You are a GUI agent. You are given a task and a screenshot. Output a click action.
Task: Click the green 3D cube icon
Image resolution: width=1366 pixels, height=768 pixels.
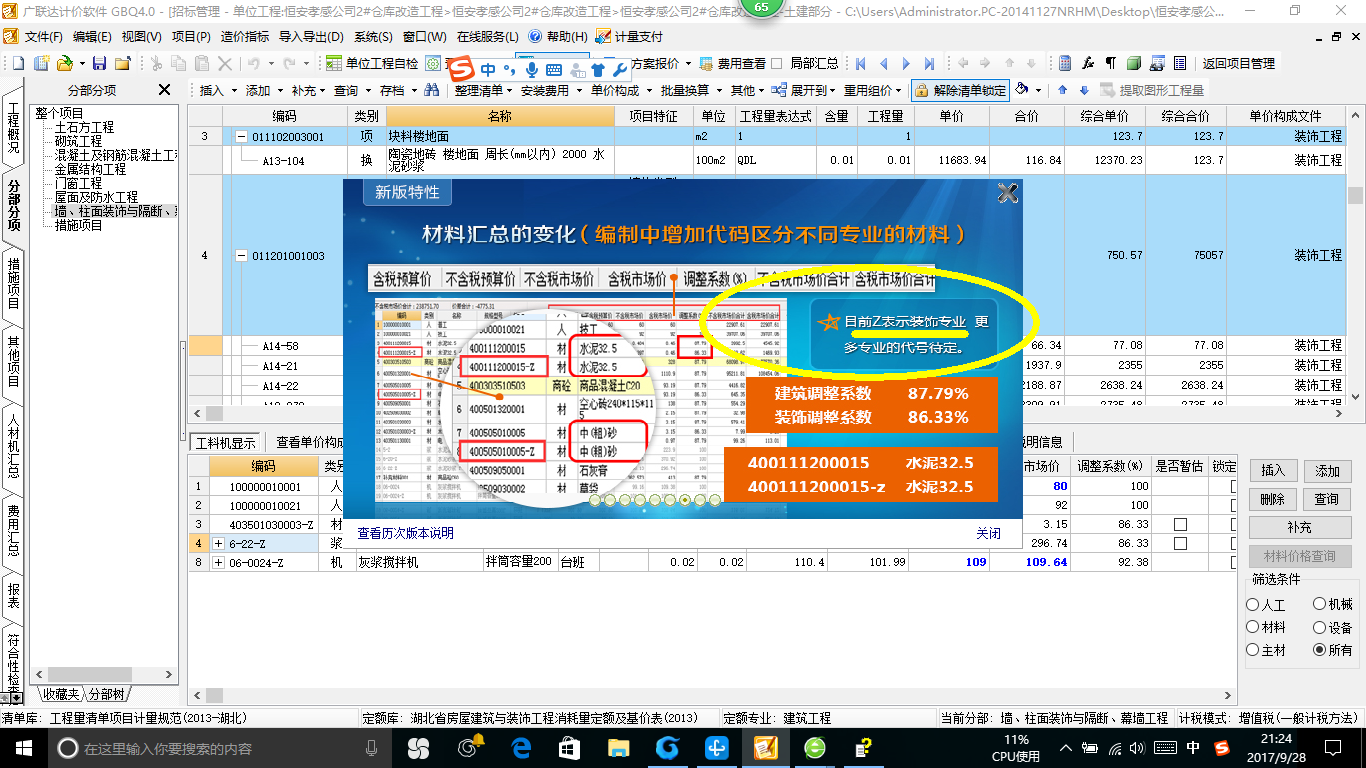pos(1133,63)
